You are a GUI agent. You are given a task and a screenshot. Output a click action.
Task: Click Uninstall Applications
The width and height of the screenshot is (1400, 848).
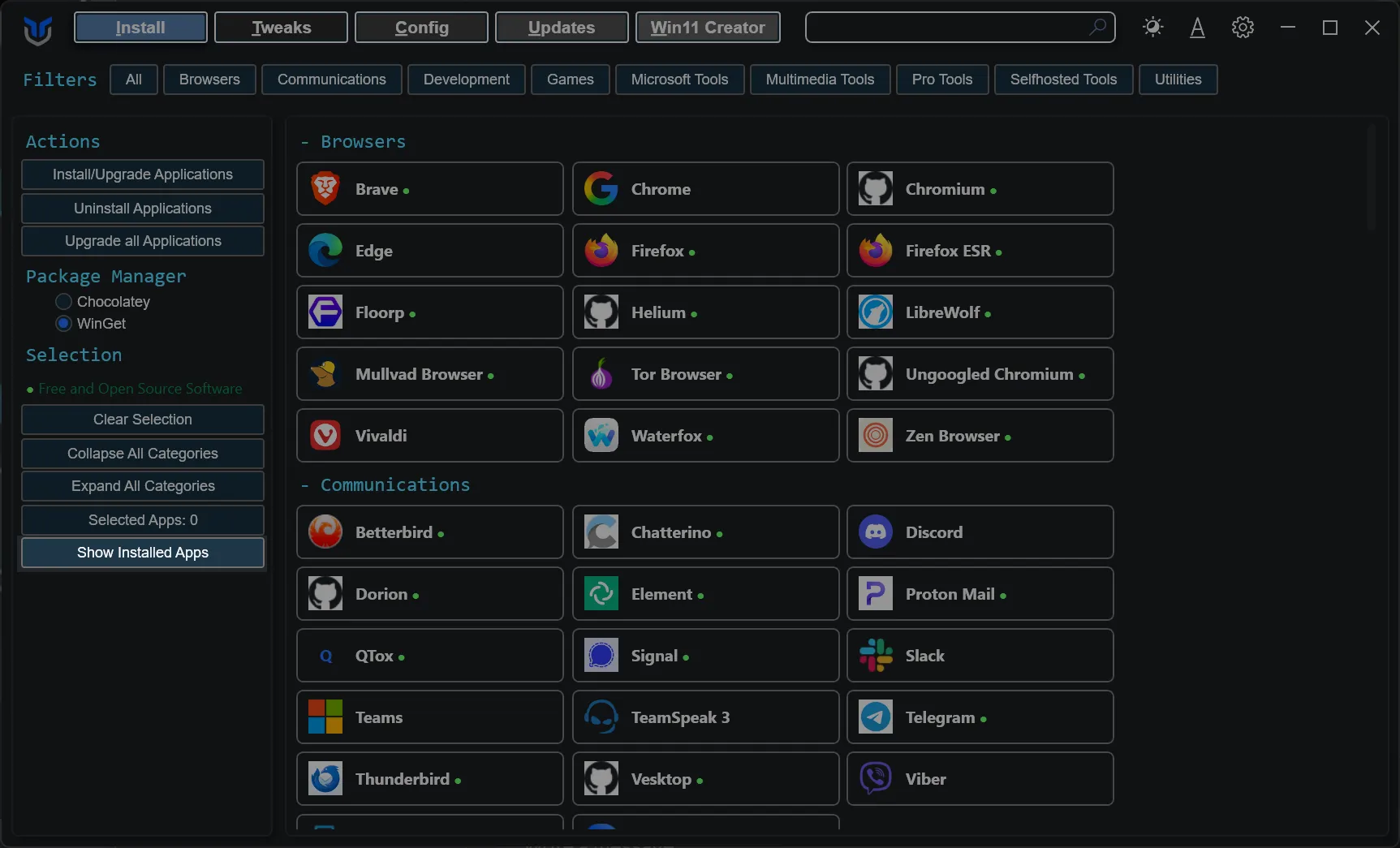coord(143,209)
